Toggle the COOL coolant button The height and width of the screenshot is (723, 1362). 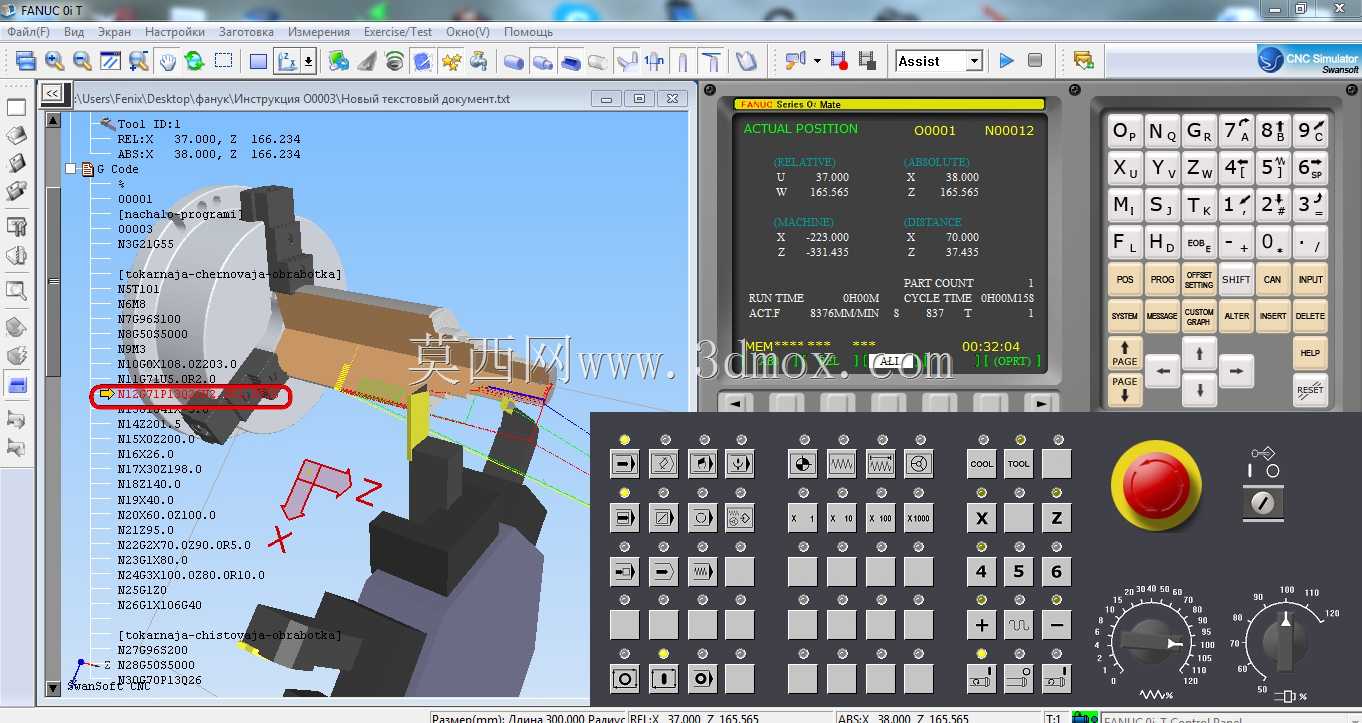tap(982, 464)
